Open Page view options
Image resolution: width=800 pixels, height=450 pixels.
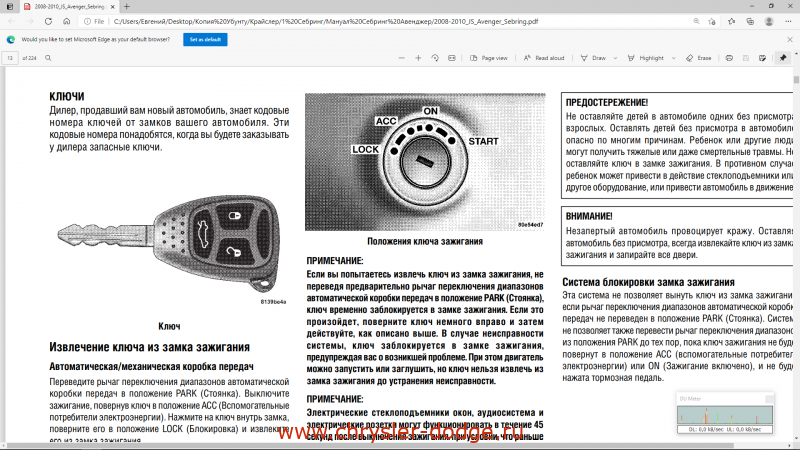[489, 58]
